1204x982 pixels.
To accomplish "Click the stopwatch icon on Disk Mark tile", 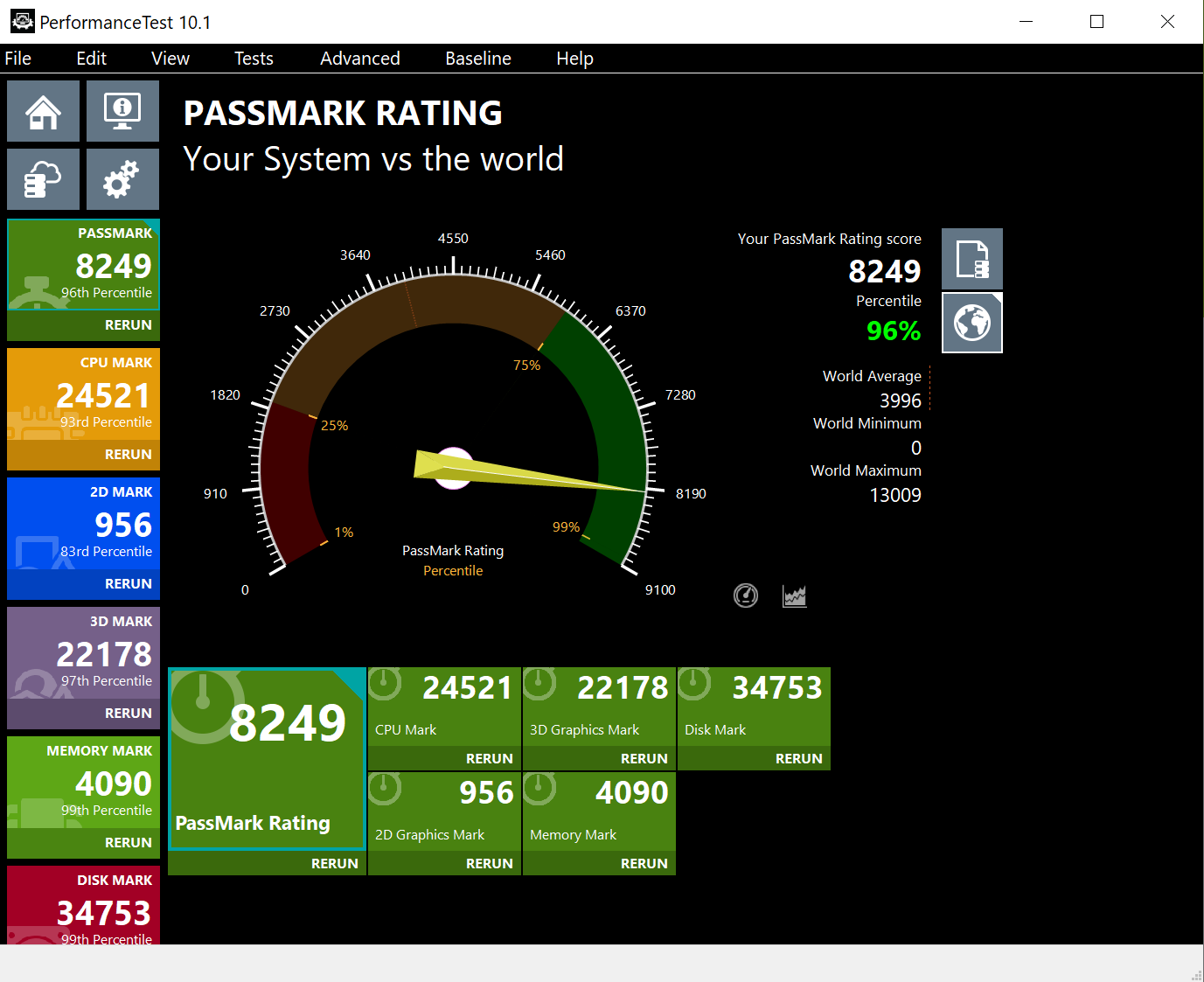I will [x=694, y=683].
